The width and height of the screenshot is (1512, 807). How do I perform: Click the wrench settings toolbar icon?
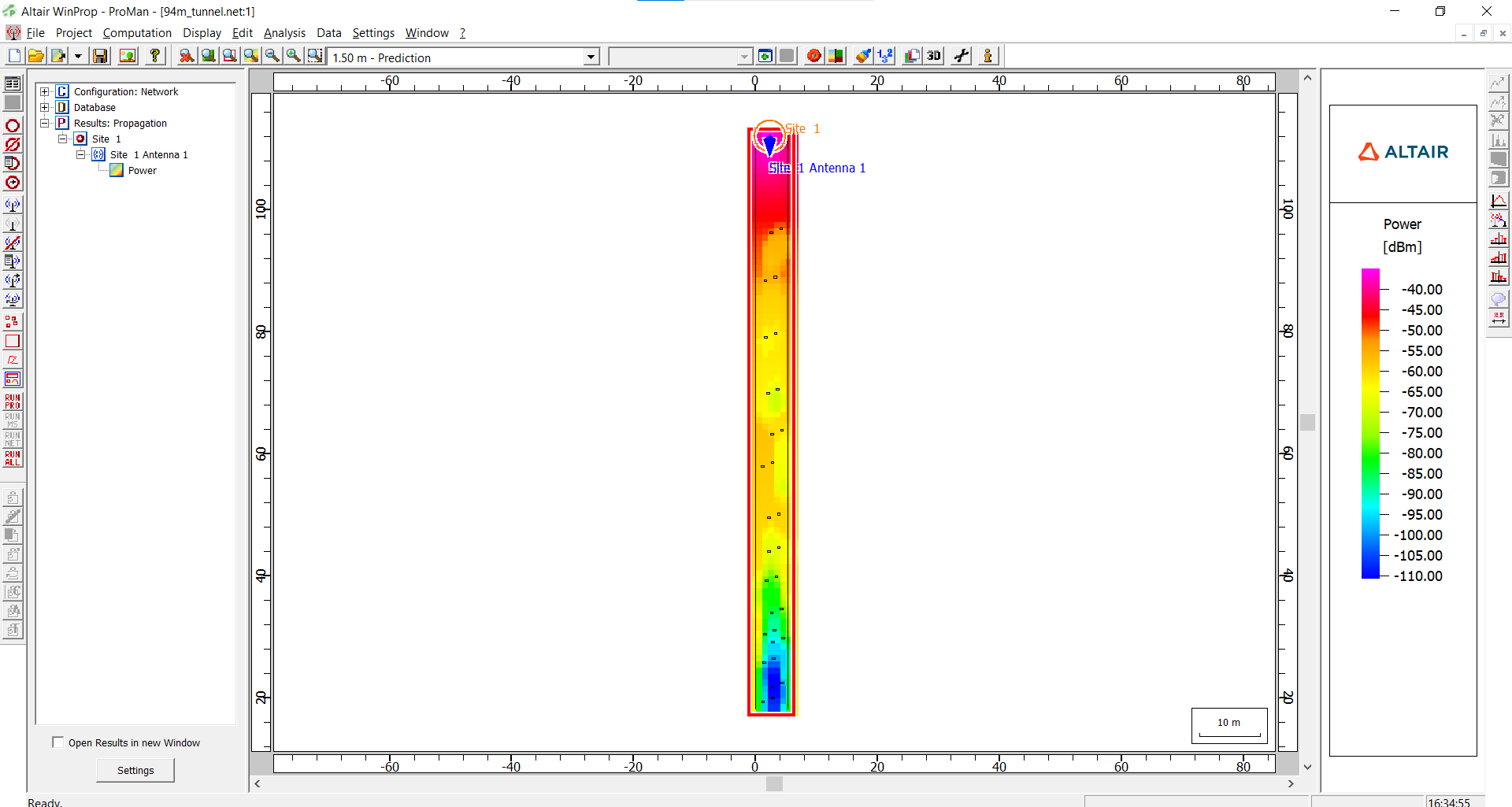click(x=962, y=56)
